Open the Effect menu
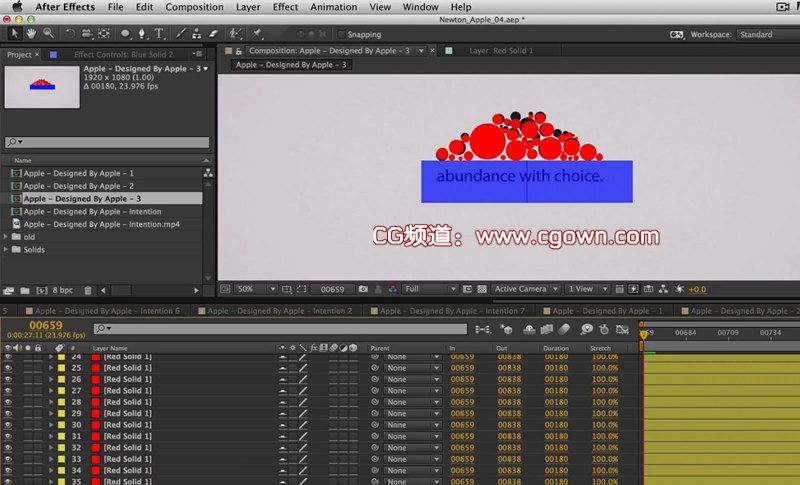Screen dimensions: 800x485 (x=285, y=7)
